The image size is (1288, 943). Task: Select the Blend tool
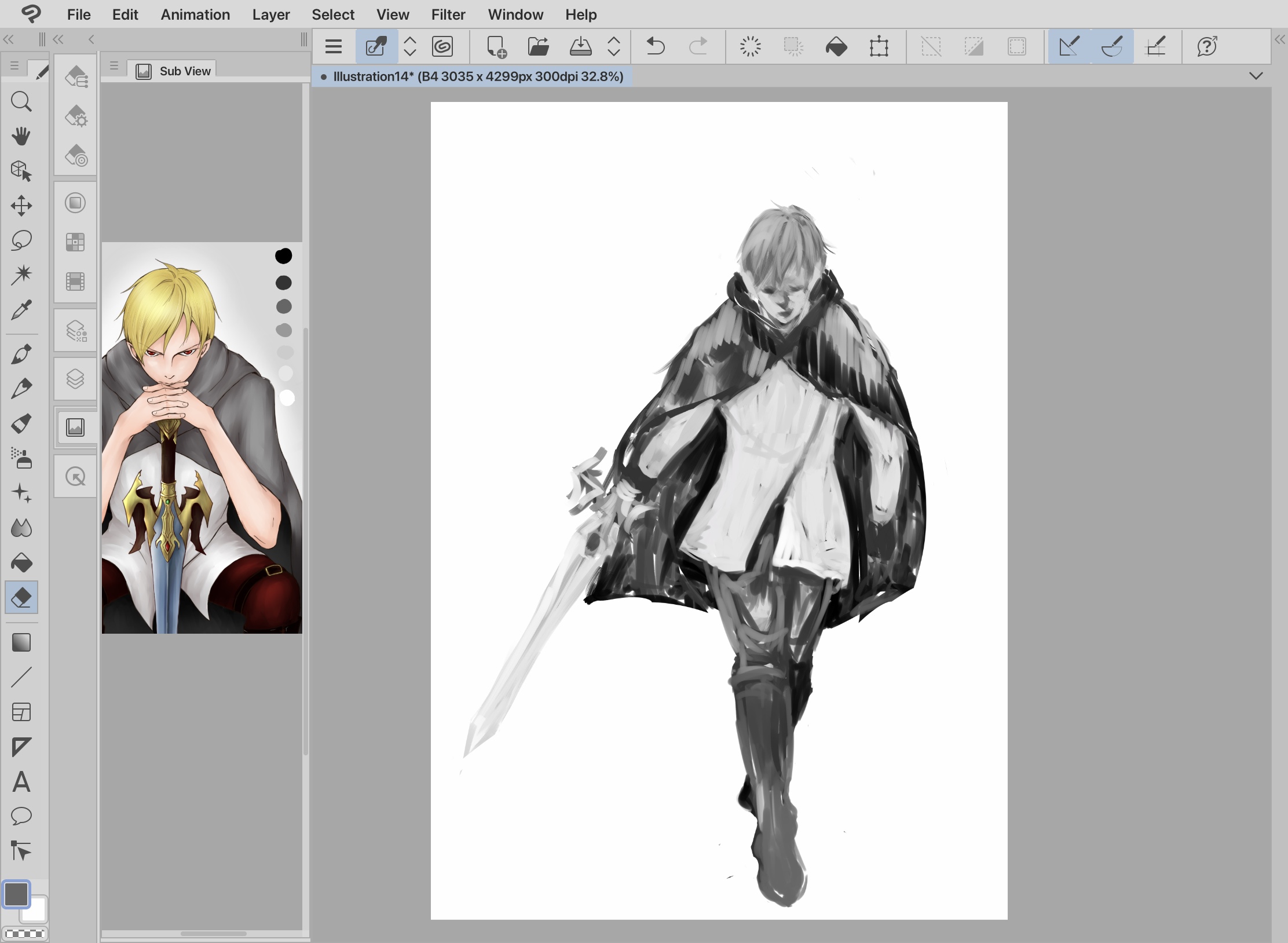tap(21, 528)
